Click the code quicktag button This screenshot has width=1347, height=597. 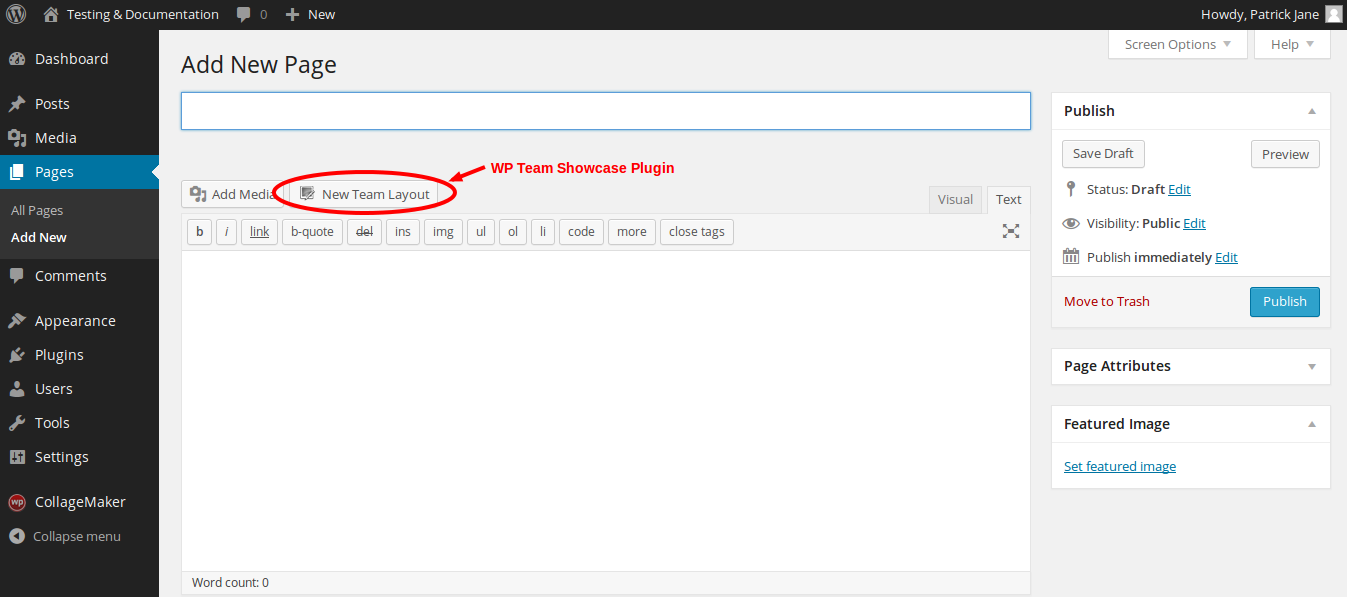point(581,232)
